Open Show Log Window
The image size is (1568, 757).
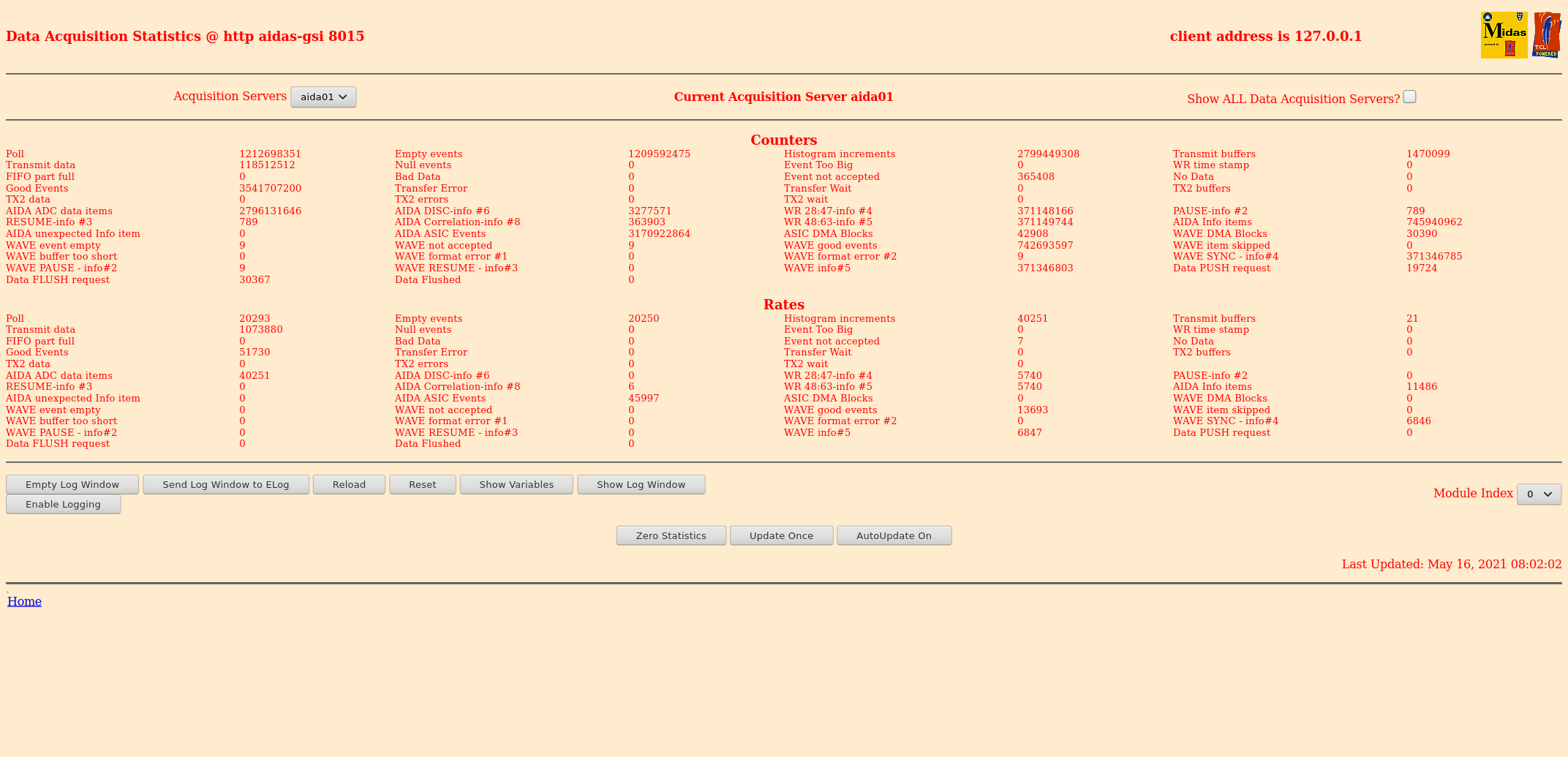[641, 484]
